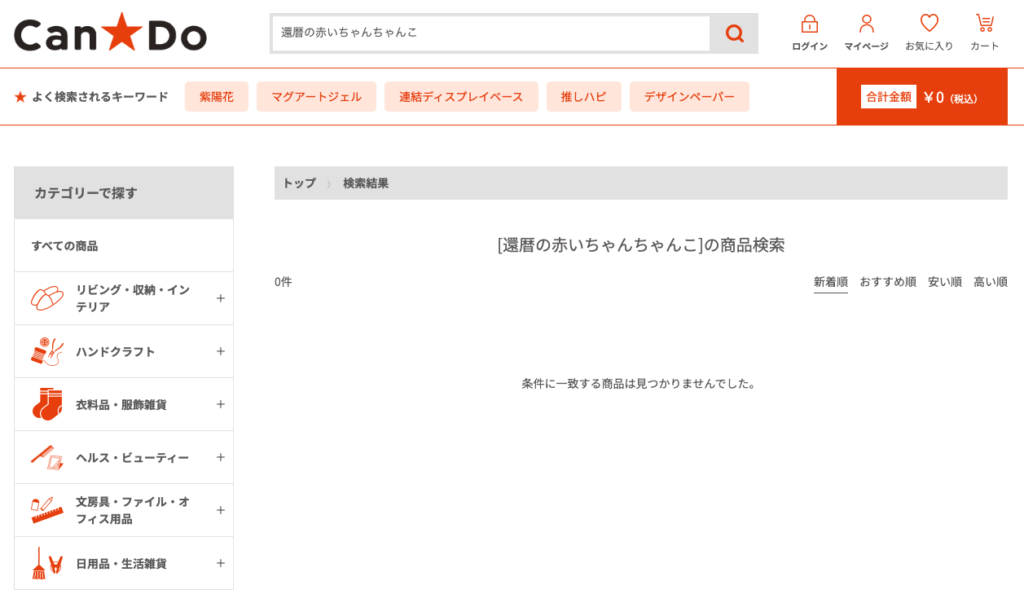This screenshot has width=1024, height=590.
Task: Click the 検索結果 breadcrumb text
Action: 366,184
